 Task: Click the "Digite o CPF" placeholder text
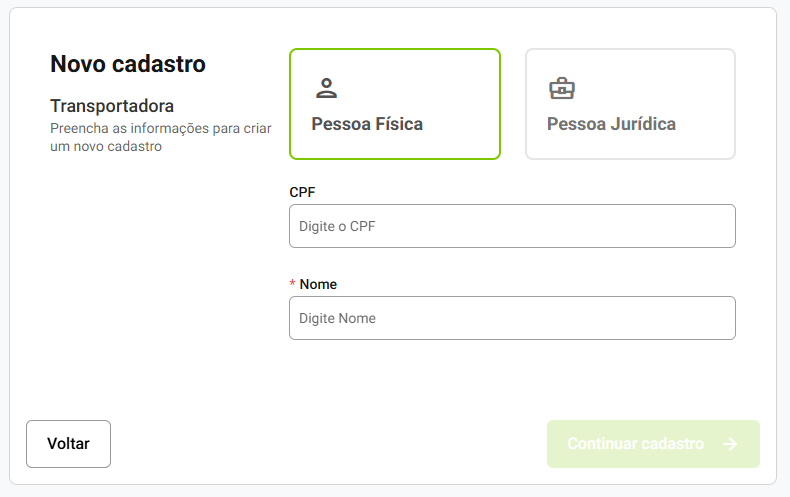[x=337, y=227]
